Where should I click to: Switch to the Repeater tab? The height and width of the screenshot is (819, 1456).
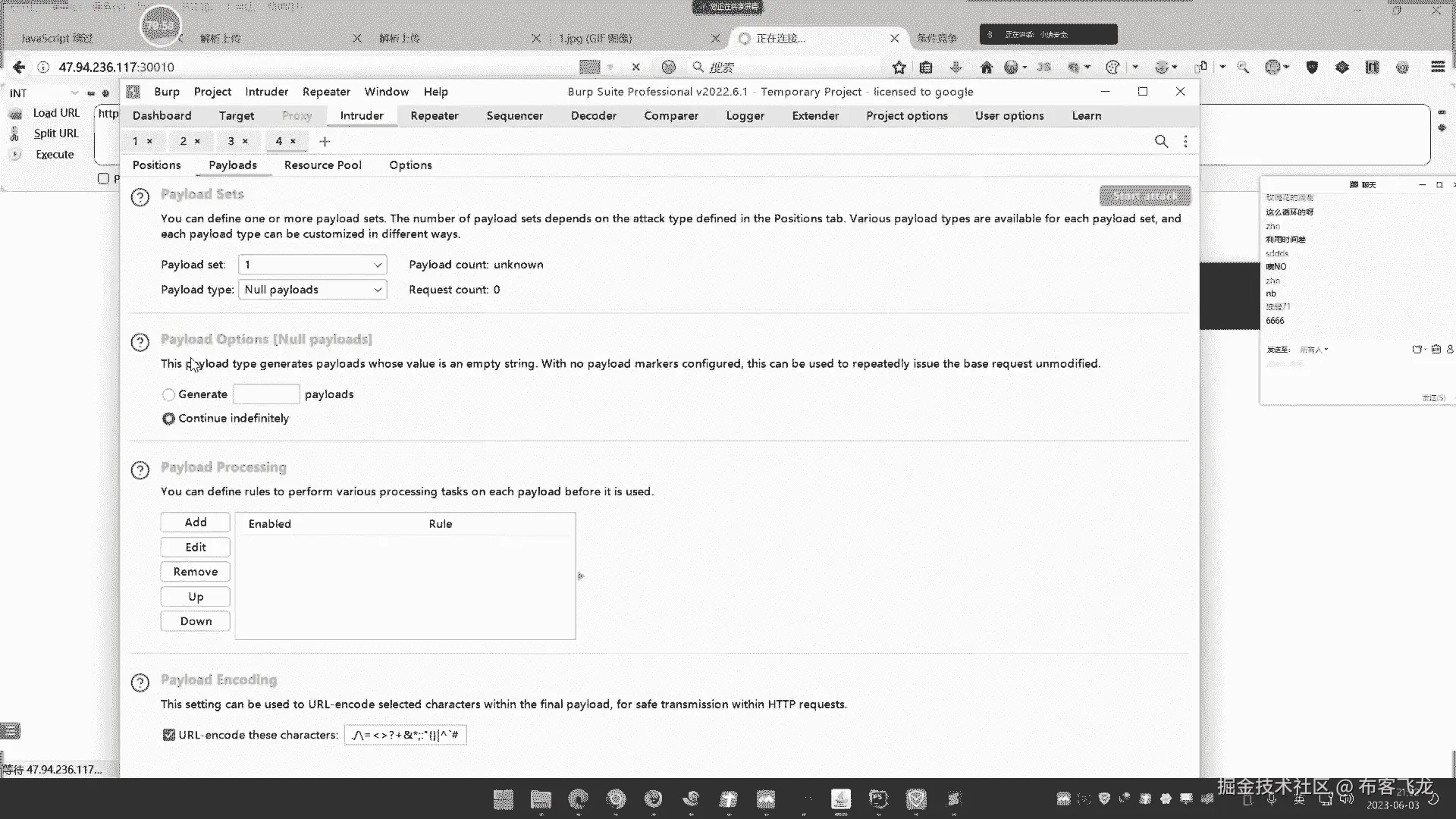pos(434,116)
